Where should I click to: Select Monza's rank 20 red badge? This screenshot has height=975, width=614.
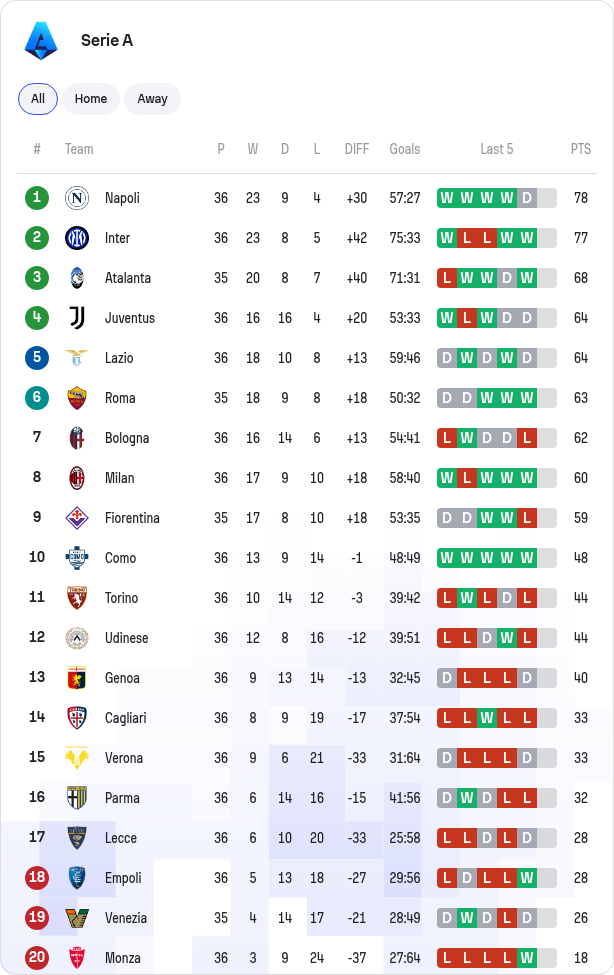coord(37,958)
